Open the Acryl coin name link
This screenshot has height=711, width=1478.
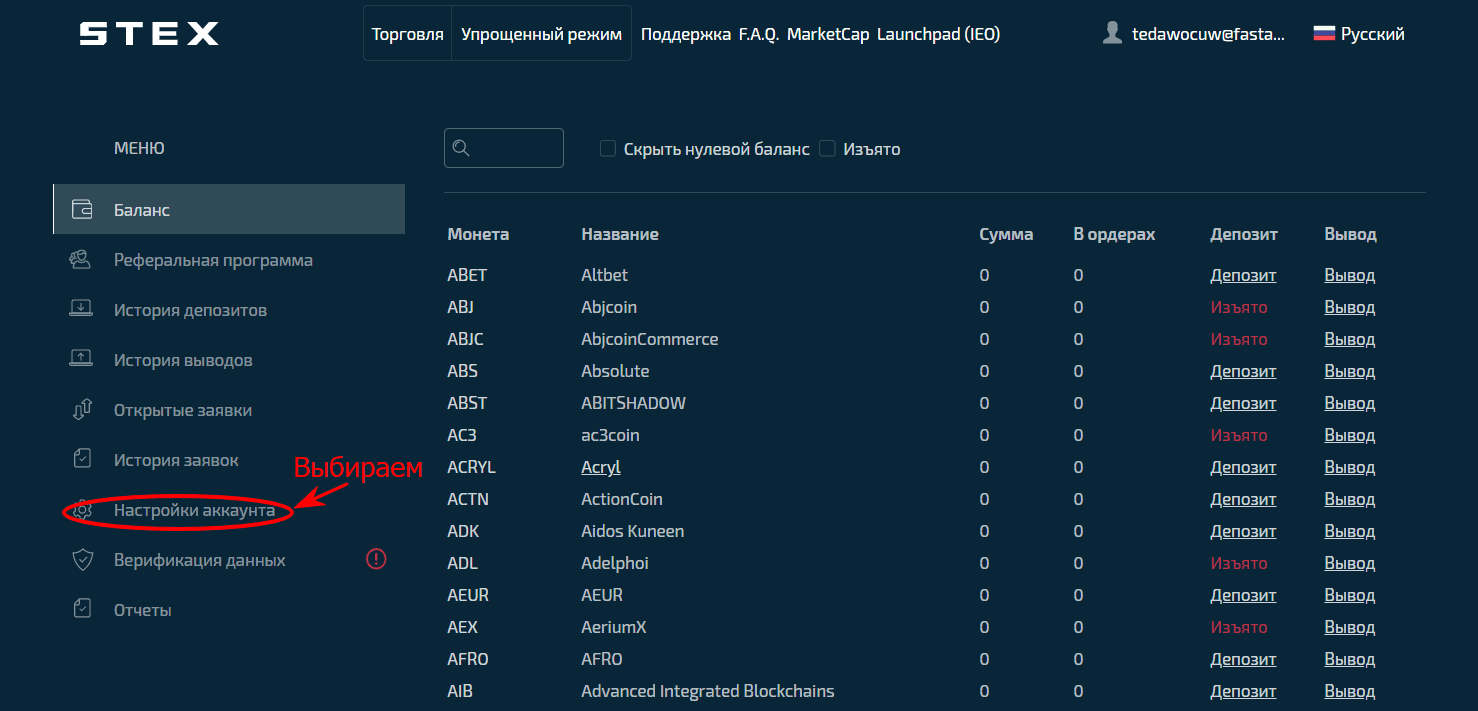[601, 467]
